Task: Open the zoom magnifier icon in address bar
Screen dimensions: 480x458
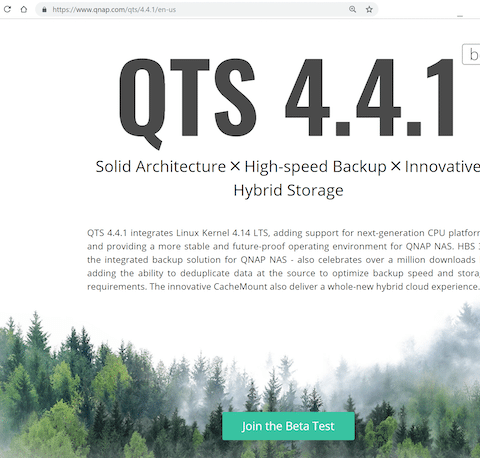Action: (352, 9)
